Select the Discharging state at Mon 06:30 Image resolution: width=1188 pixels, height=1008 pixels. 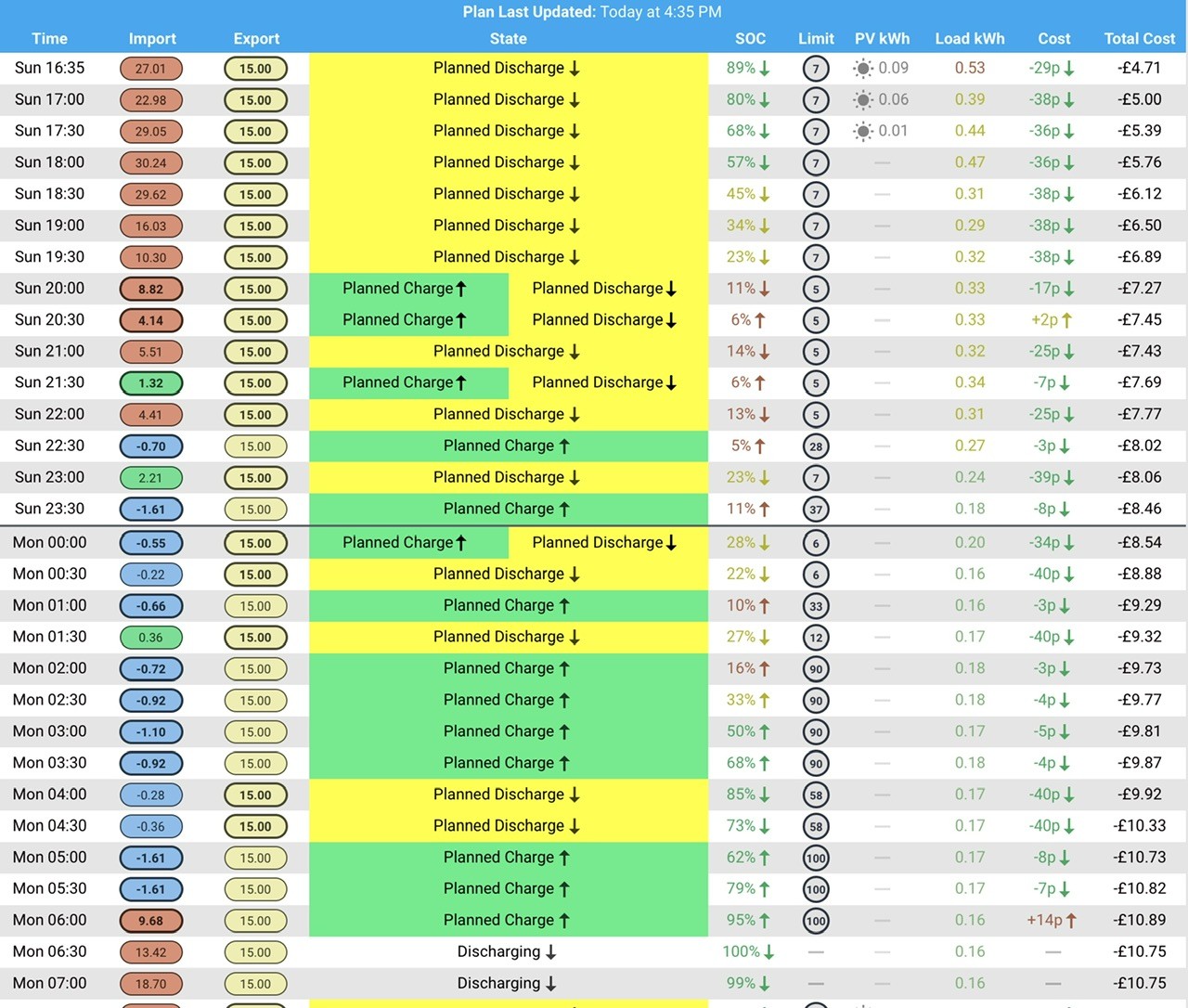(508, 952)
